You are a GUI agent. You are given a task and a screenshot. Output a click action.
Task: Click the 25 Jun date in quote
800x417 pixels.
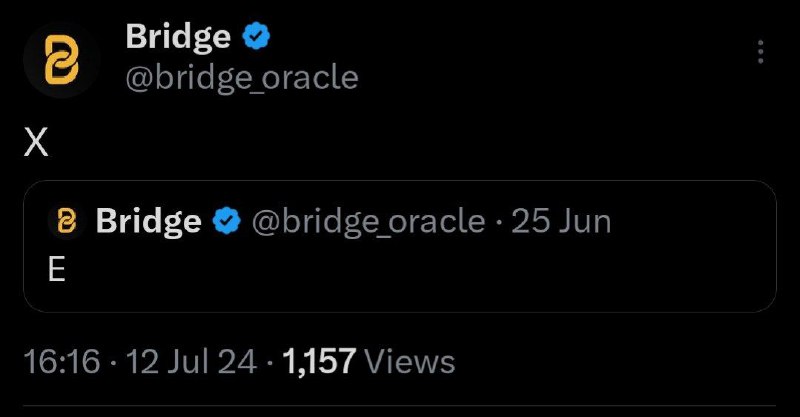coord(561,221)
